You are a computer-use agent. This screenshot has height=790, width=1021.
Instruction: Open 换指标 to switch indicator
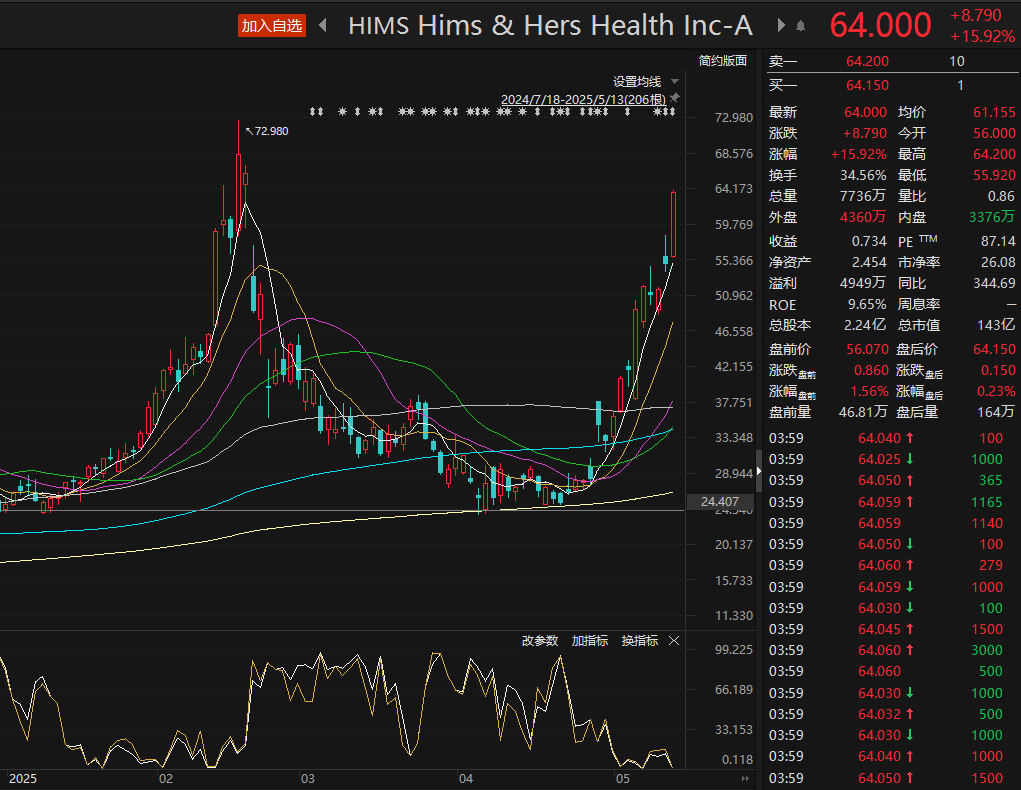coord(640,641)
